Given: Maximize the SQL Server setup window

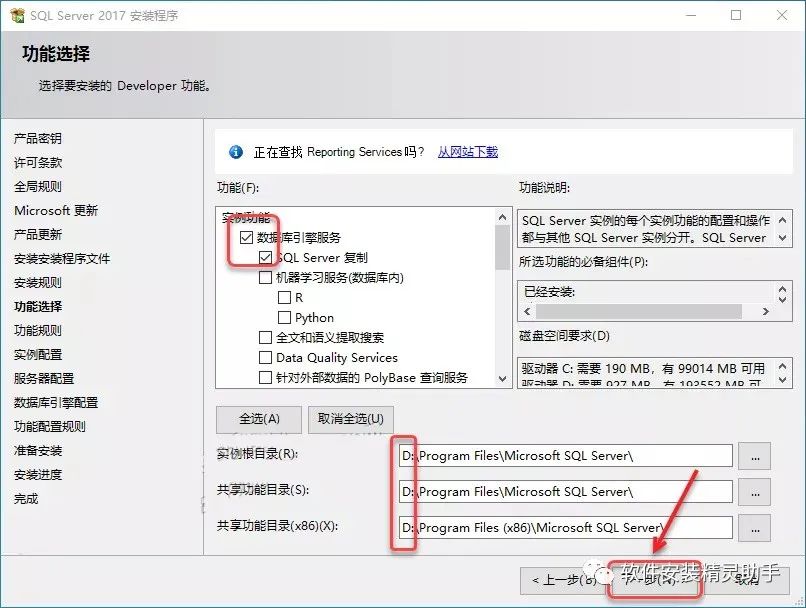Looking at the screenshot, I should pos(736,15).
